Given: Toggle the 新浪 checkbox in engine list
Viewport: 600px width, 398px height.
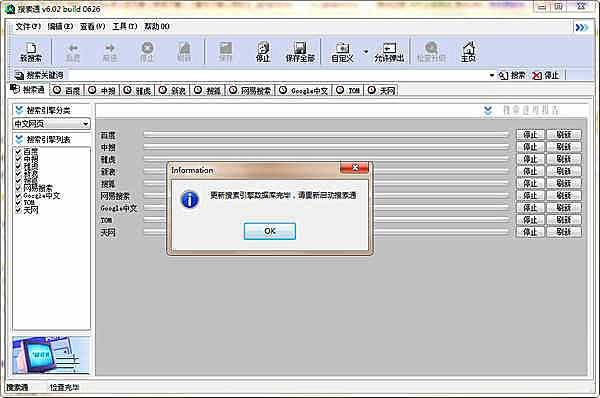Looking at the screenshot, I should pos(18,173).
